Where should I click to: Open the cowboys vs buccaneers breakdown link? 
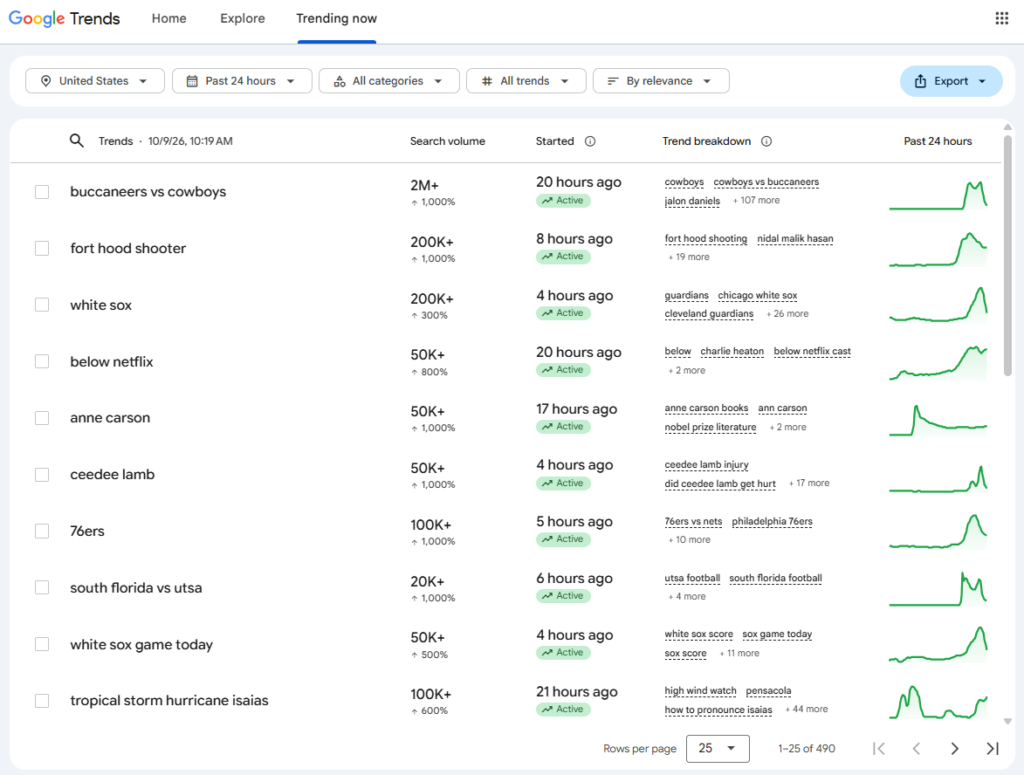coord(766,182)
